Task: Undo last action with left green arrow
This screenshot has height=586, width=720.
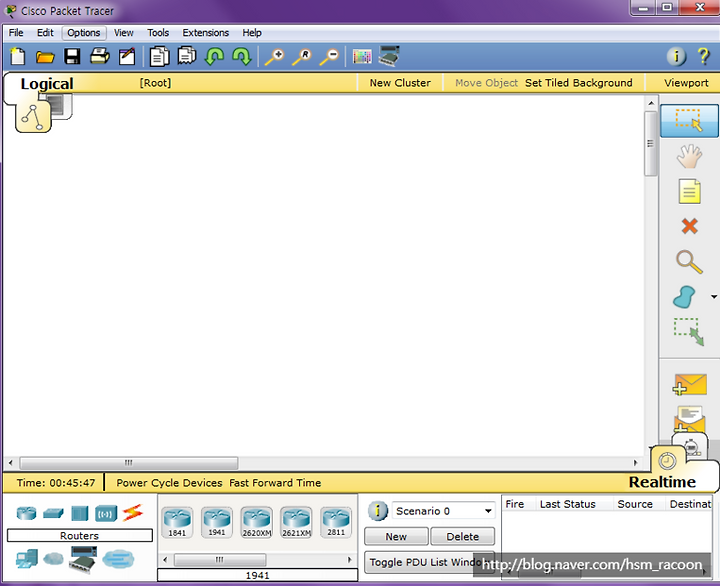Action: pyautogui.click(x=214, y=56)
